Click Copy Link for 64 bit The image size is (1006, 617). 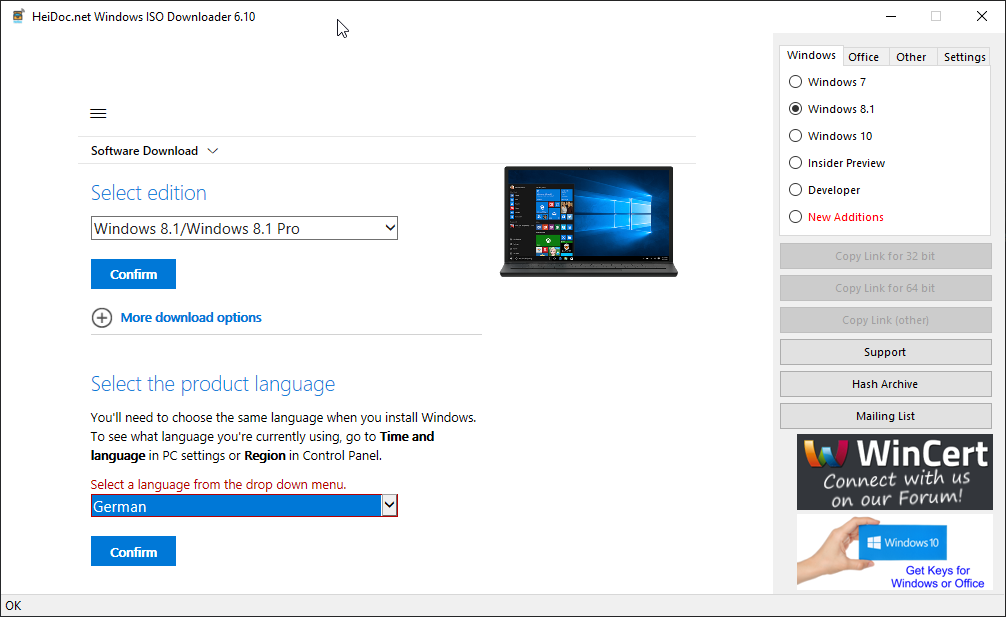pos(885,288)
